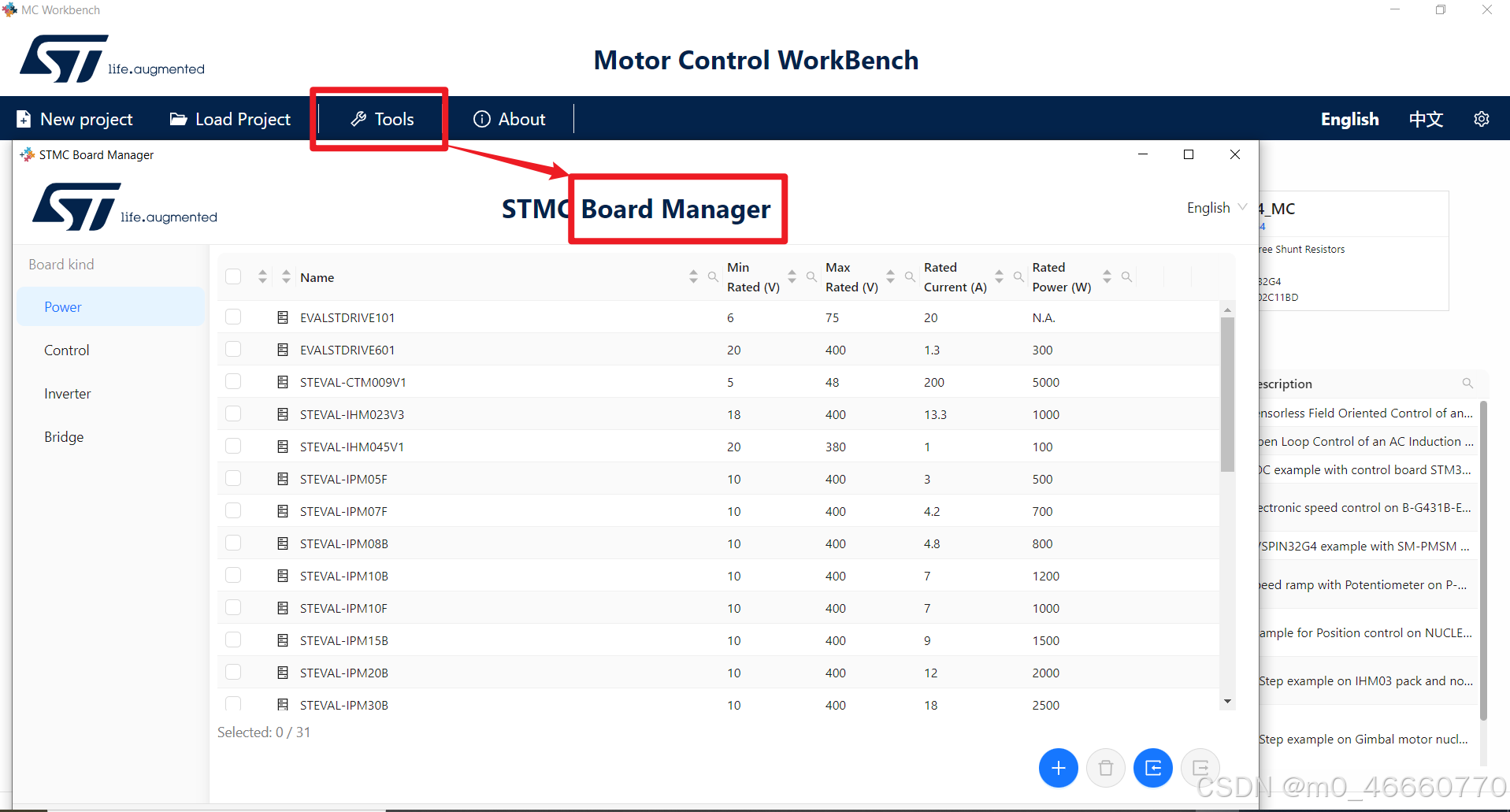Select the Power board kind
The height and width of the screenshot is (812, 1510).
coord(111,307)
